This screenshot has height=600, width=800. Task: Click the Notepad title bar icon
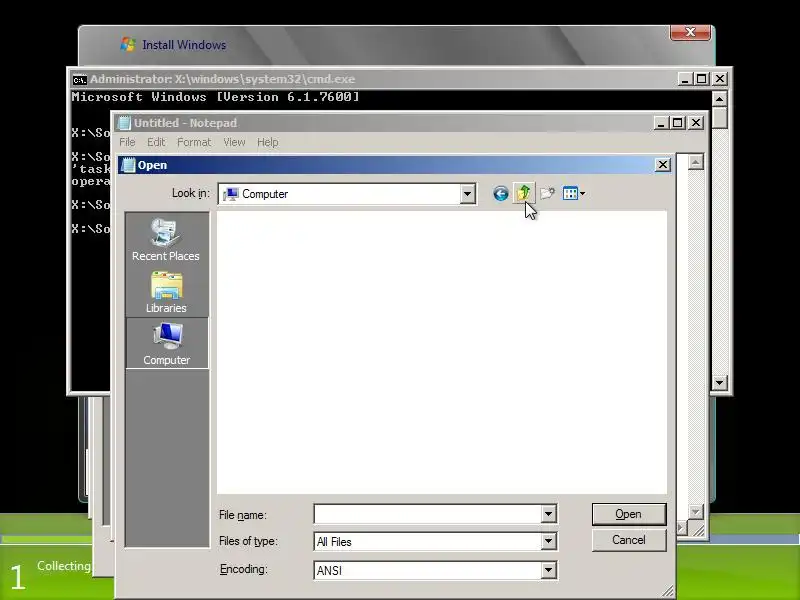[x=124, y=123]
